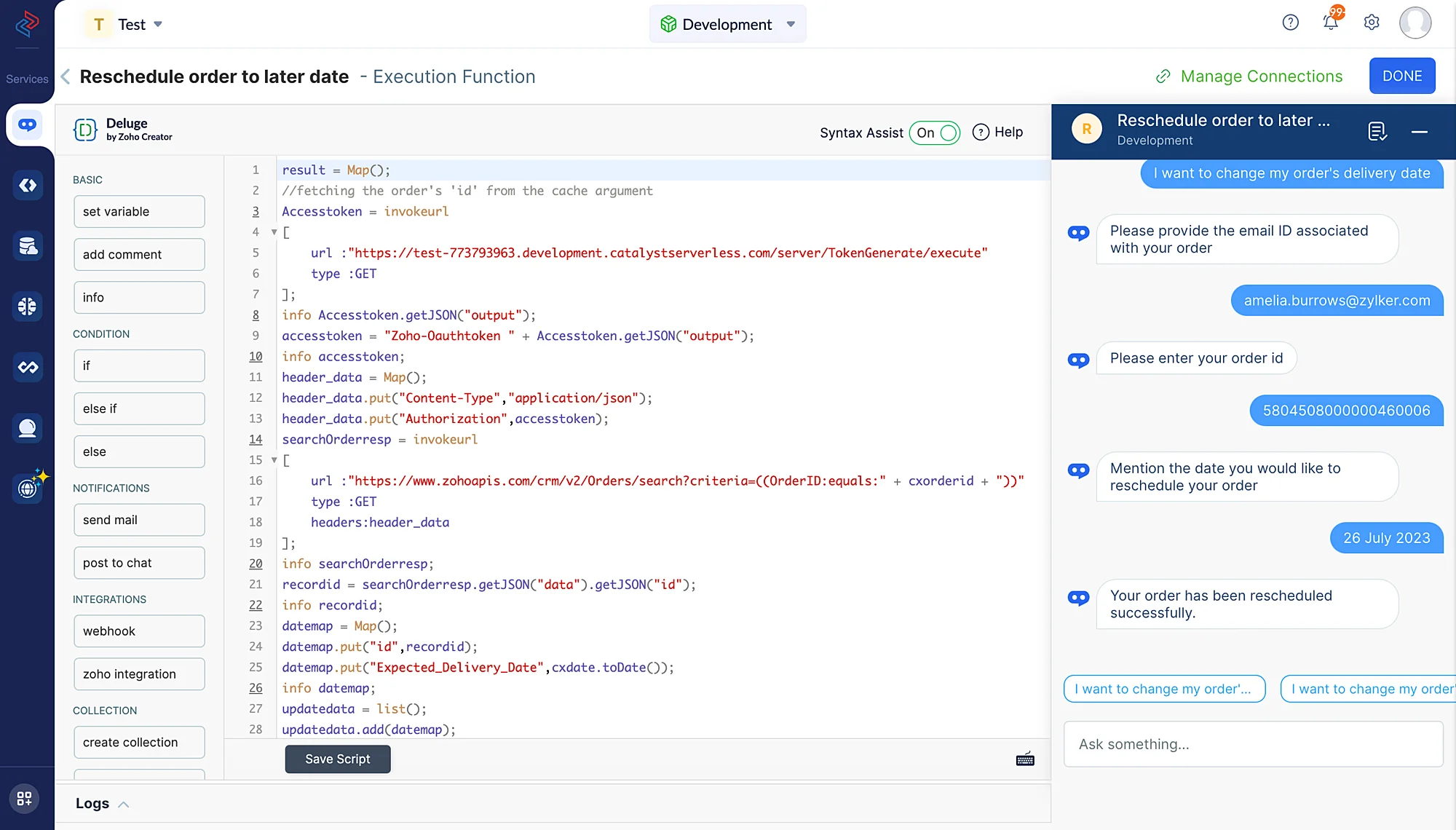Collapse code block at line 4
The height and width of the screenshot is (830, 1456).
(x=274, y=232)
